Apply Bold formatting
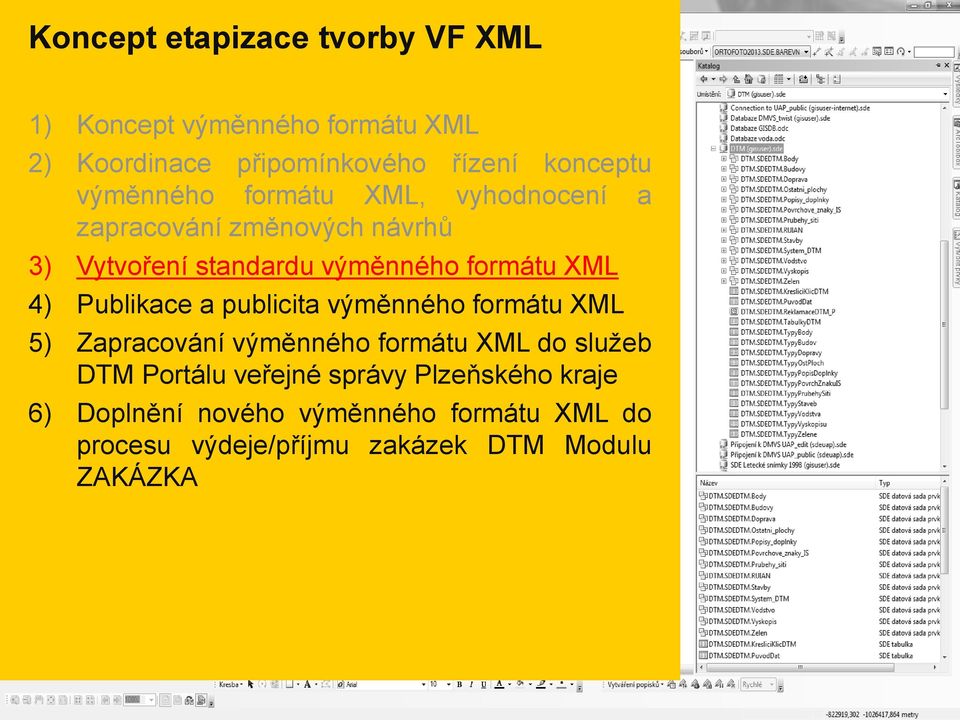This screenshot has width=960, height=720. pyautogui.click(x=459, y=684)
